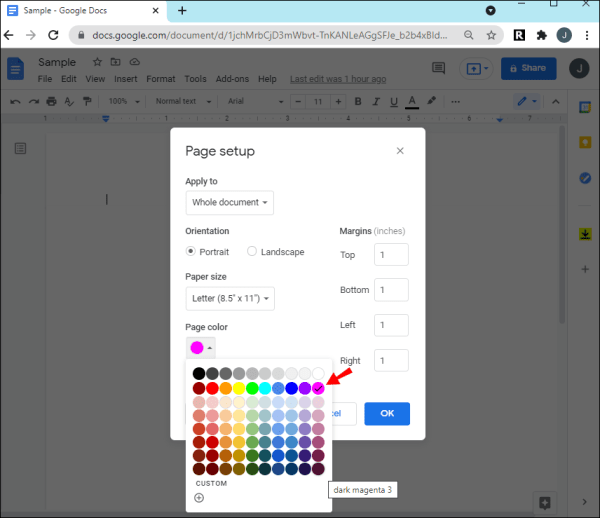Image resolution: width=600 pixels, height=518 pixels.
Task: Click the Explore button at bottom right
Action: 545,503
